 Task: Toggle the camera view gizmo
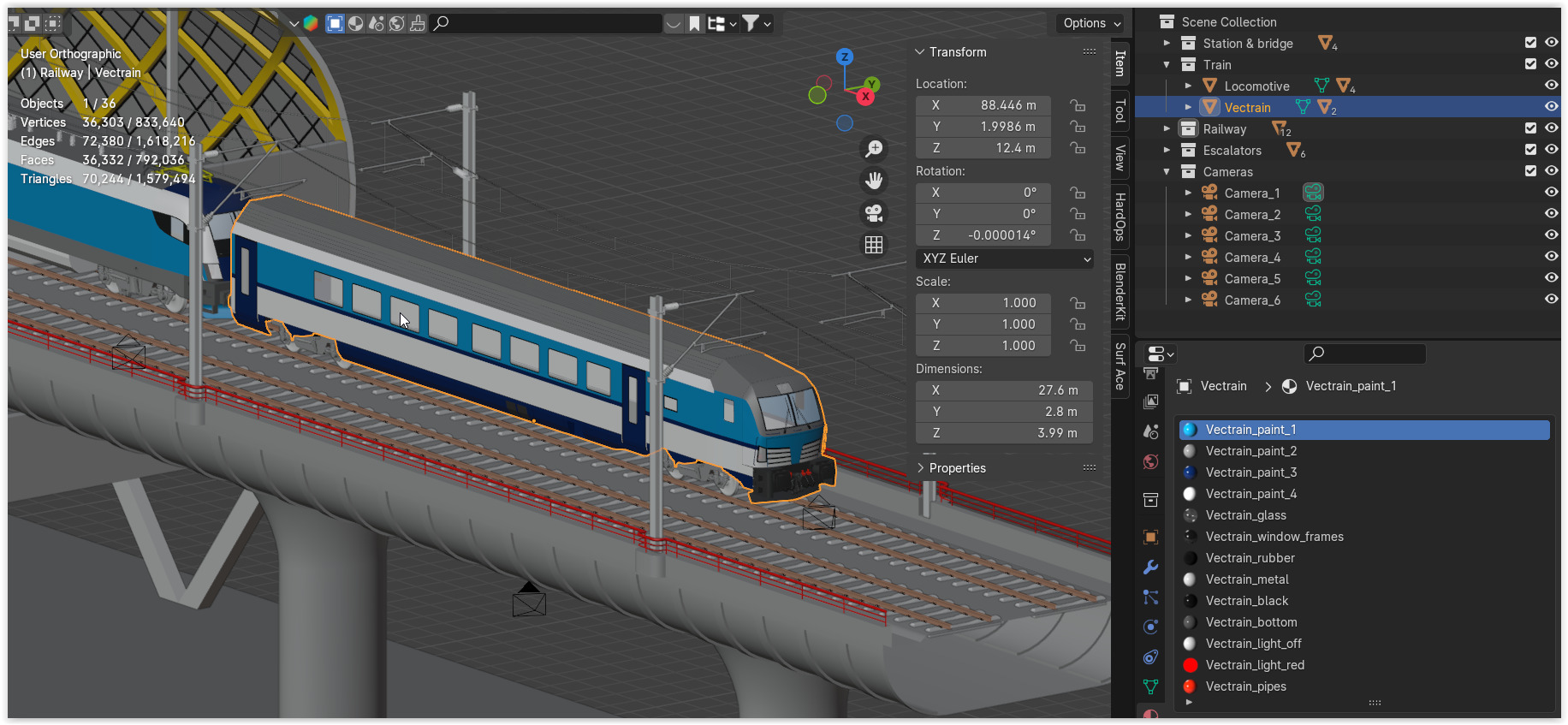[874, 213]
